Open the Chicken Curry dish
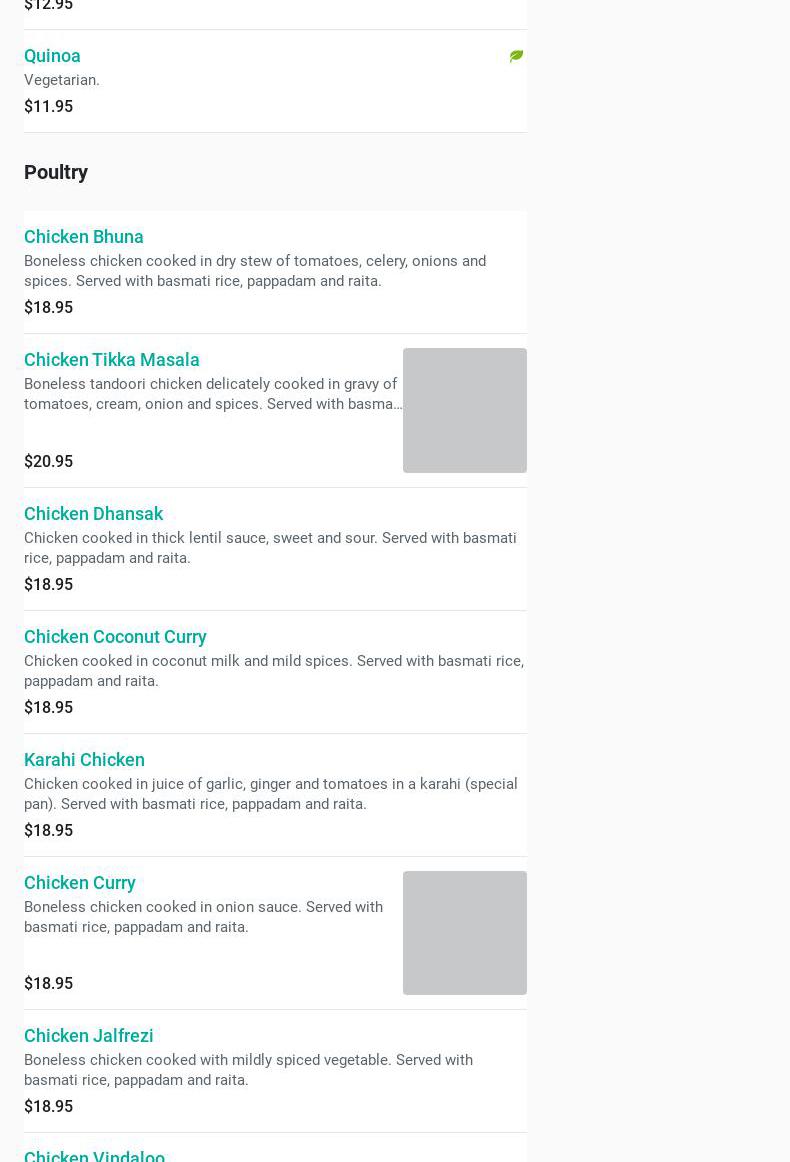The width and height of the screenshot is (790, 1162). tap(80, 883)
